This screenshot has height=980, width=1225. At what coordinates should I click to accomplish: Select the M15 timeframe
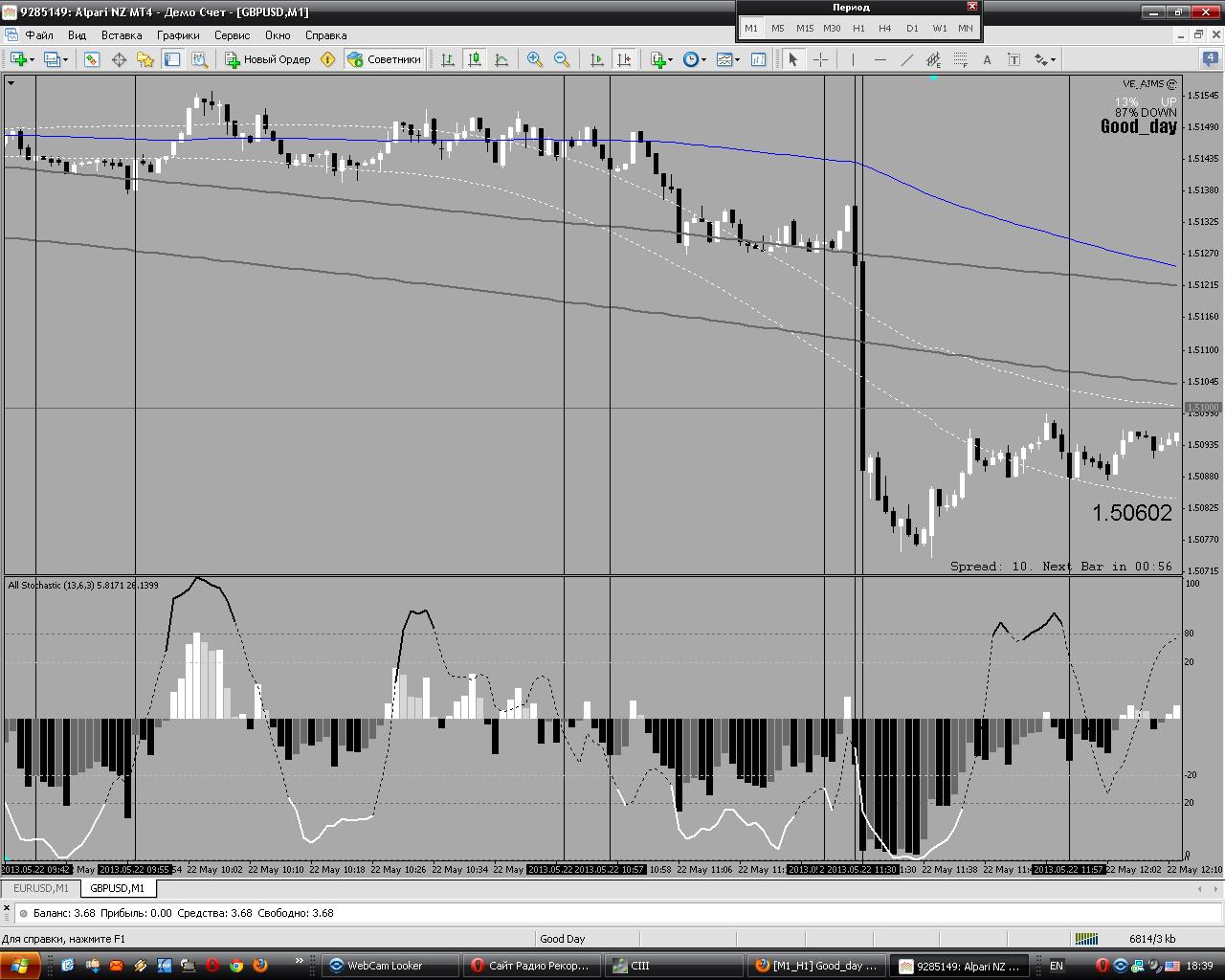[x=805, y=28]
